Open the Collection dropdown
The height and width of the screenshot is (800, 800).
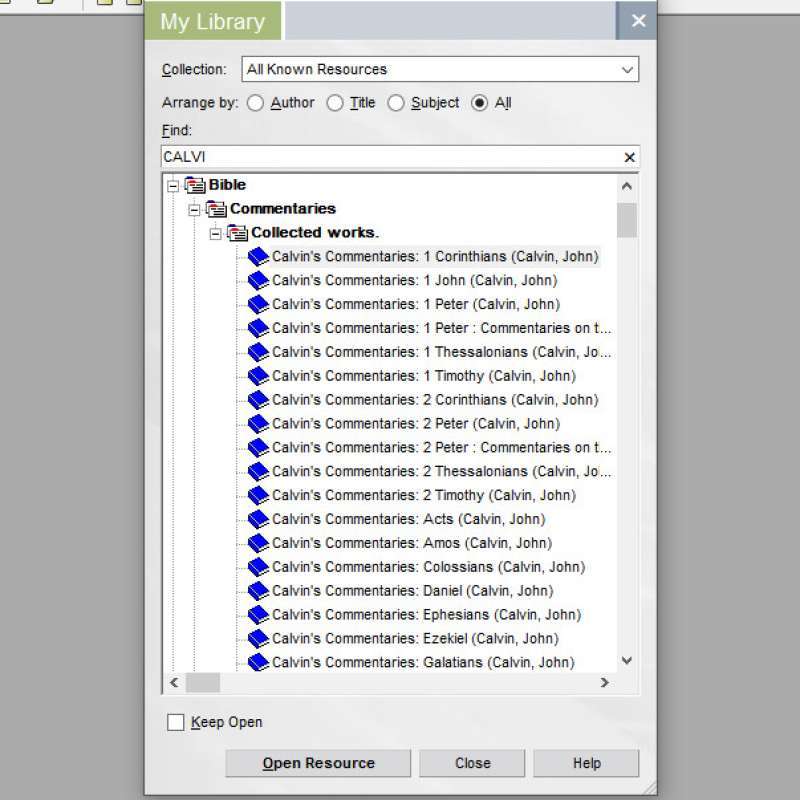[627, 69]
